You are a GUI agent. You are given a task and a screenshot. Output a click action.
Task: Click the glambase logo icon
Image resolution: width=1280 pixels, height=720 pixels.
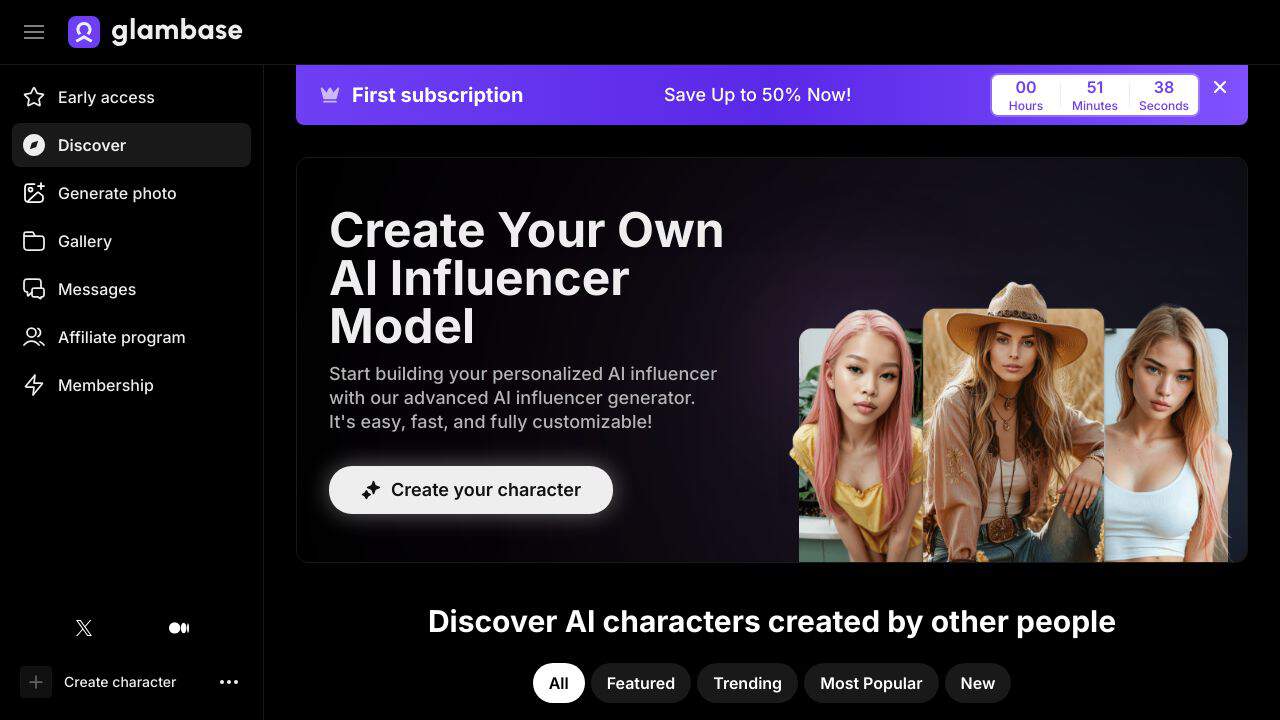pos(84,32)
